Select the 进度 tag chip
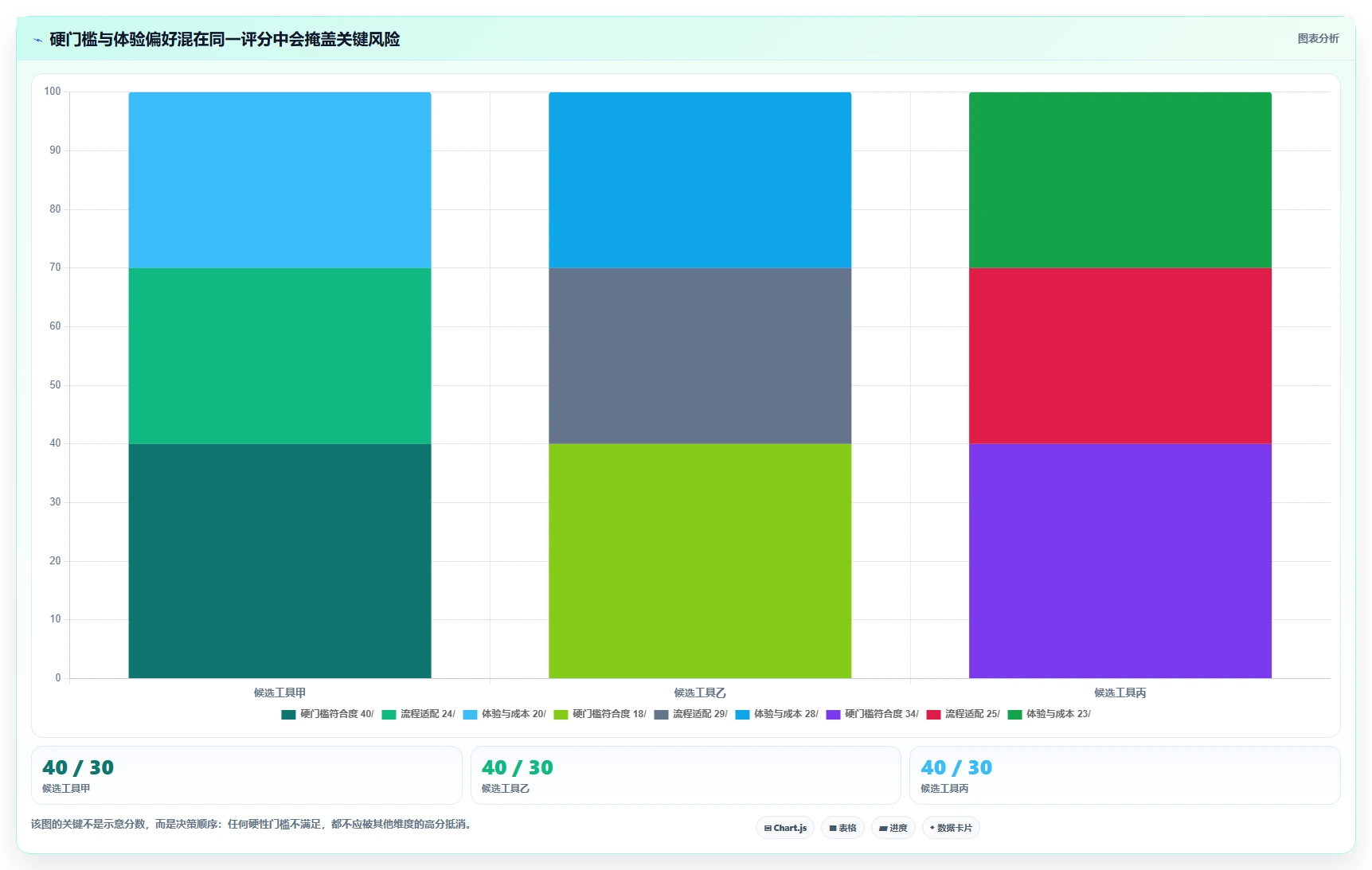Image resolution: width=1372 pixels, height=870 pixels. click(893, 828)
